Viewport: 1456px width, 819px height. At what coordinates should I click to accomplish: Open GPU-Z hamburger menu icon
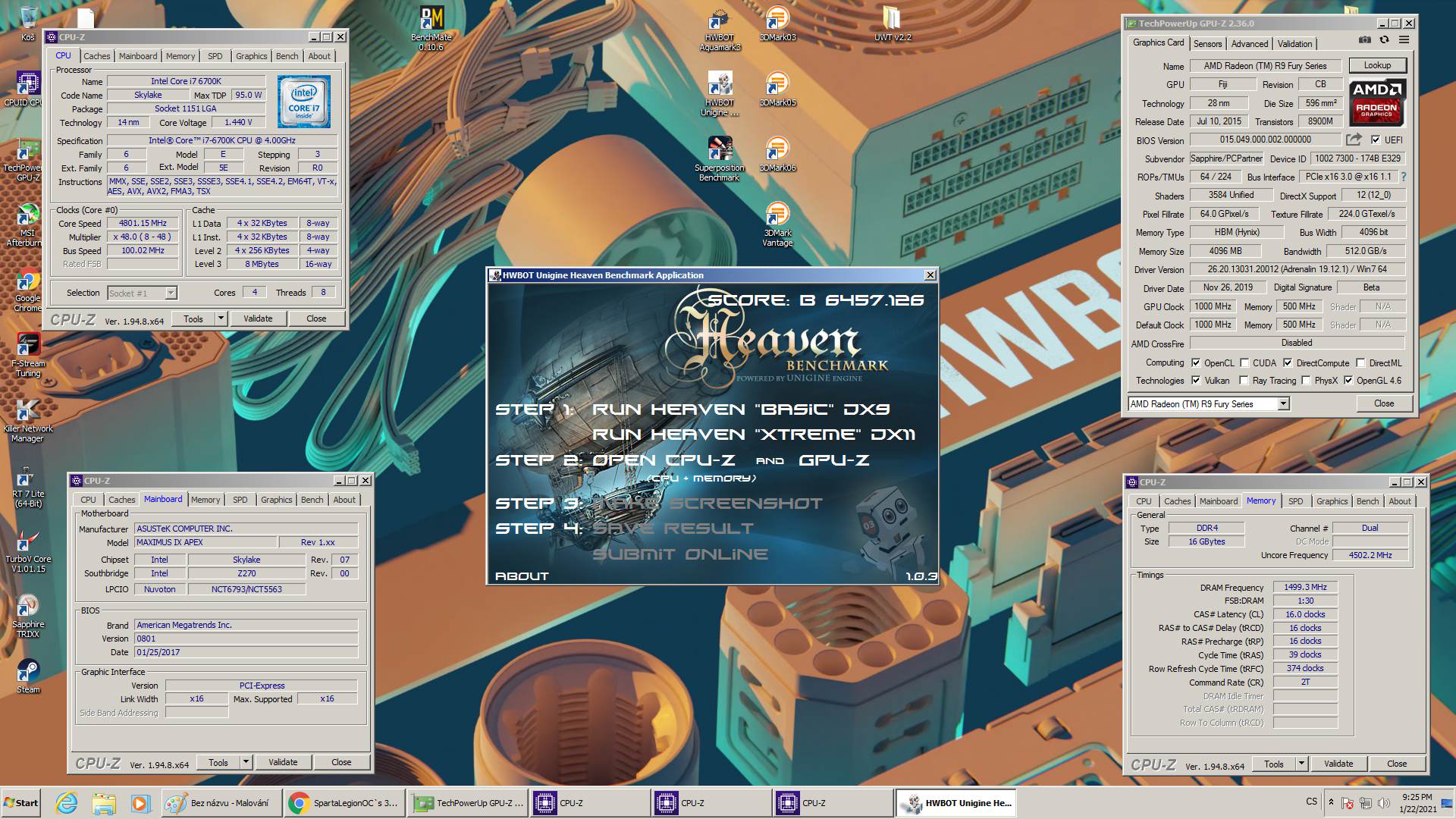[1404, 39]
